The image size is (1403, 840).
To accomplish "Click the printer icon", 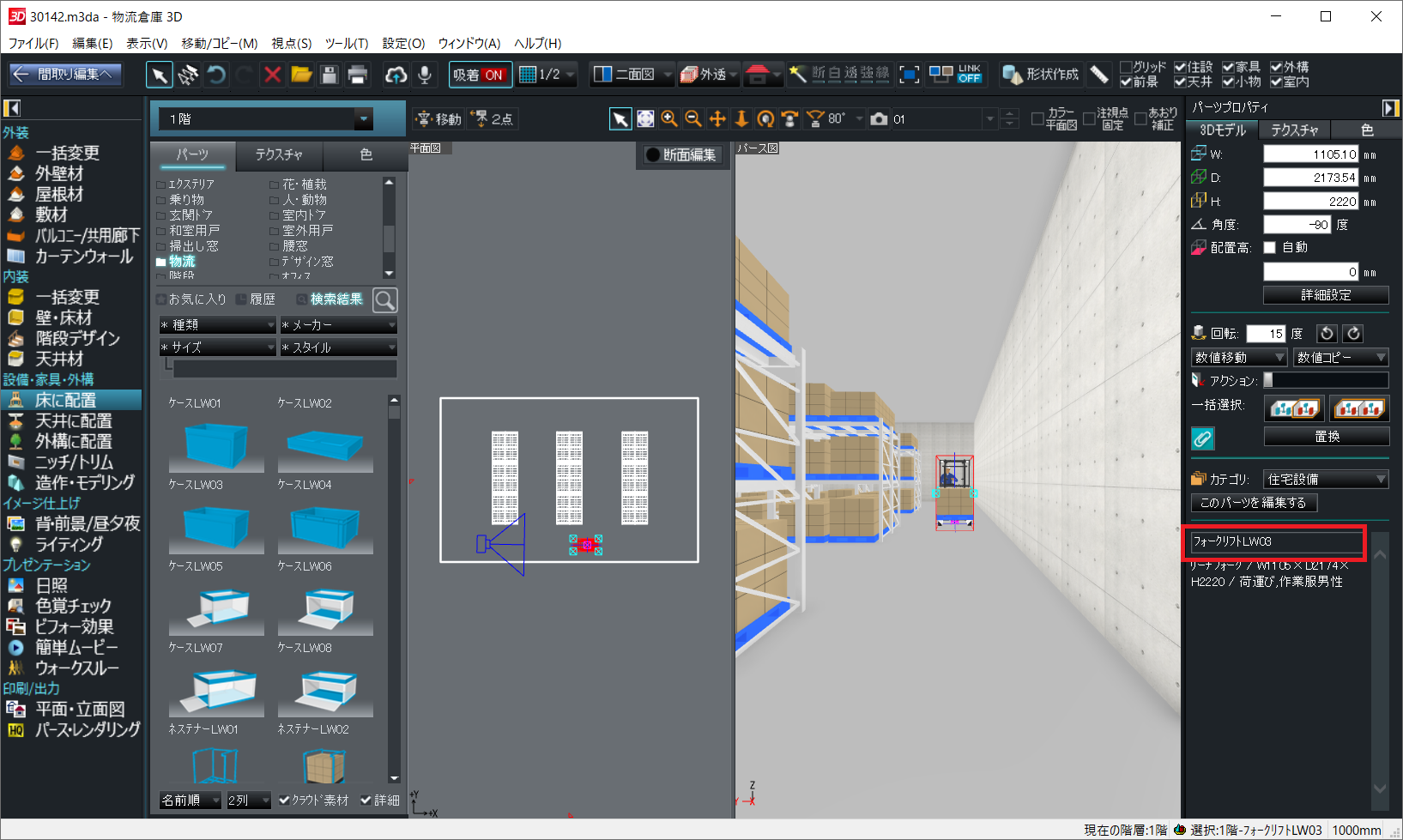I will coord(358,75).
